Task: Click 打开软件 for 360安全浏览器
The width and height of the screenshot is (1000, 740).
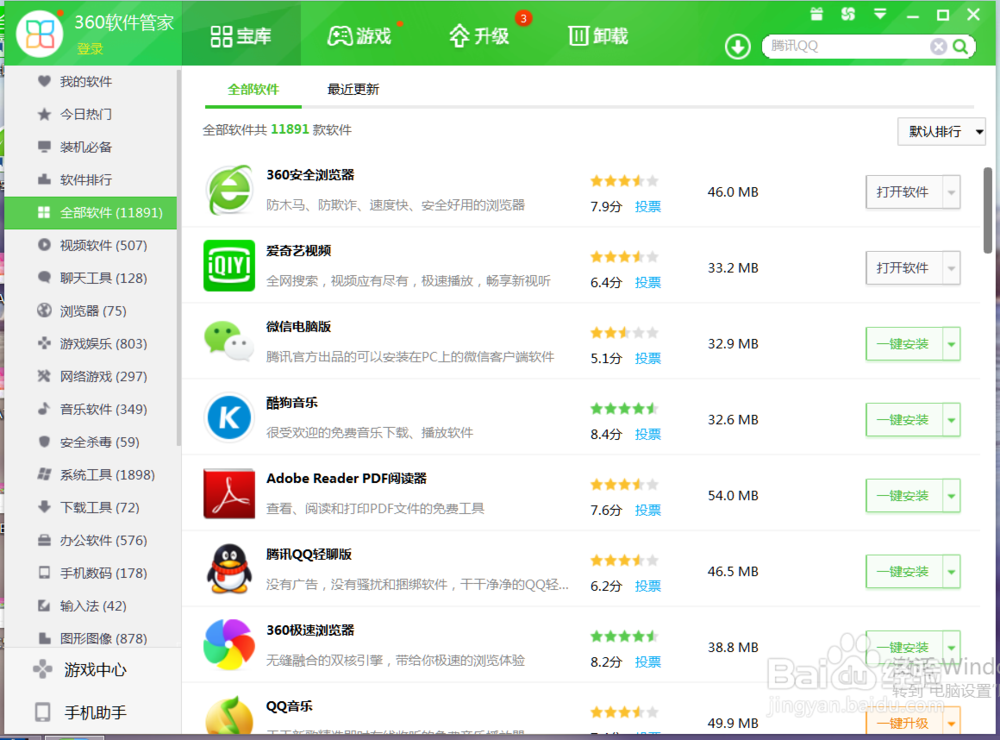Action: [904, 192]
